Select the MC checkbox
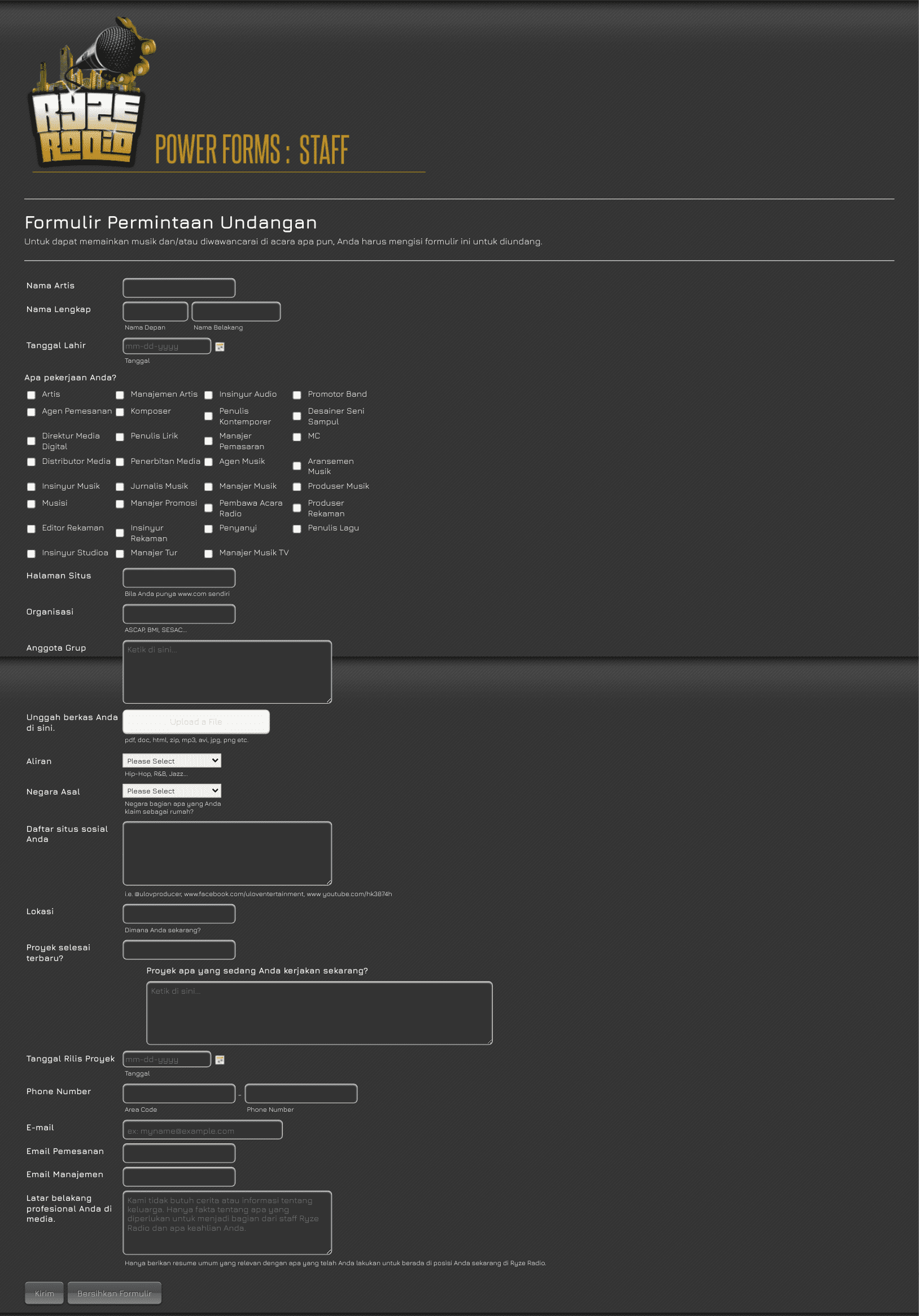Screen dimensions: 919x1316 pos(297,437)
